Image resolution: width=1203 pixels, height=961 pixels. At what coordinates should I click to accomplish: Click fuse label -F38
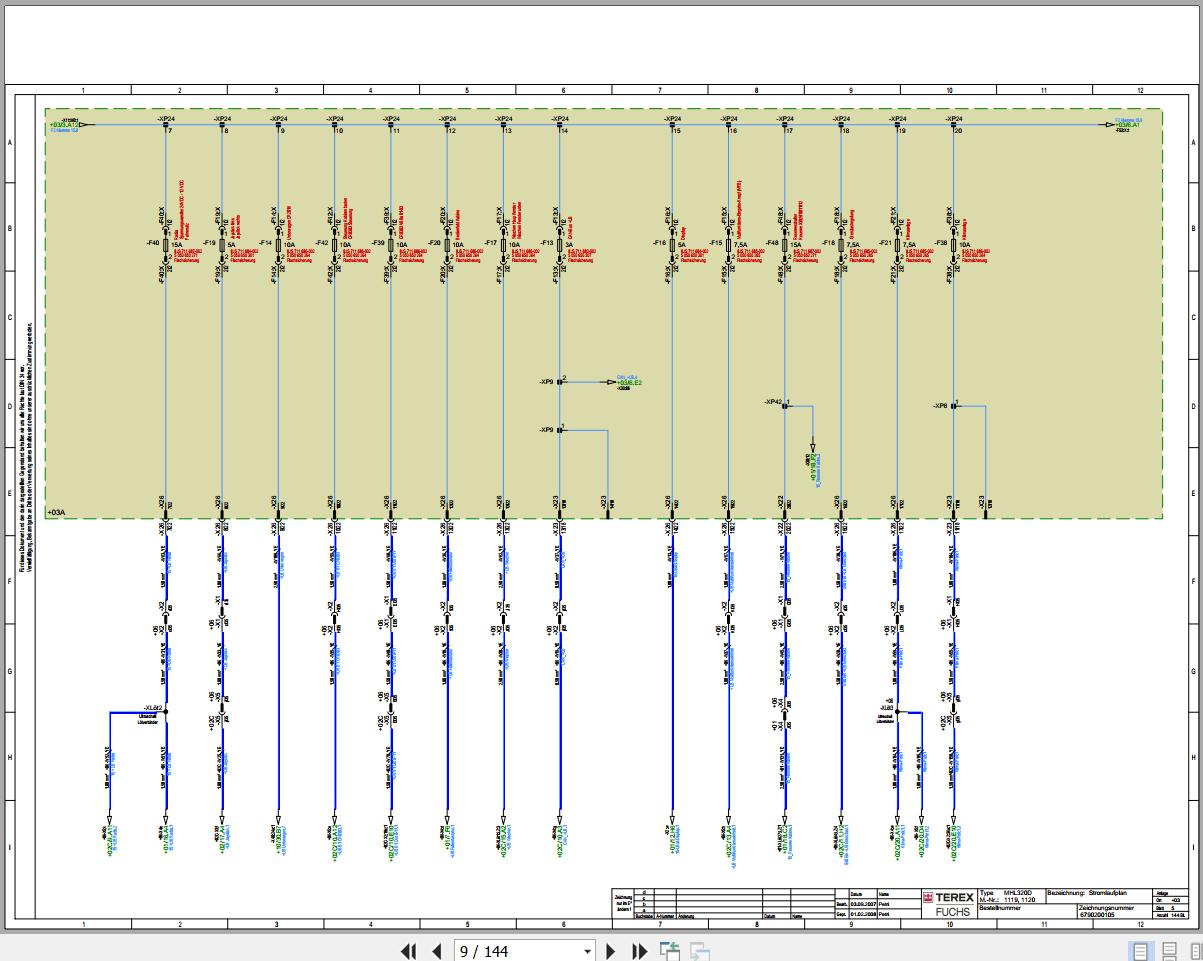click(x=940, y=243)
